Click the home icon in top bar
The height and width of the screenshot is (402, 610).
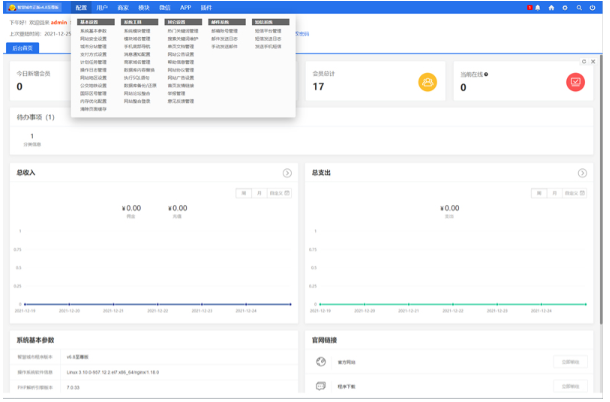tap(552, 7)
